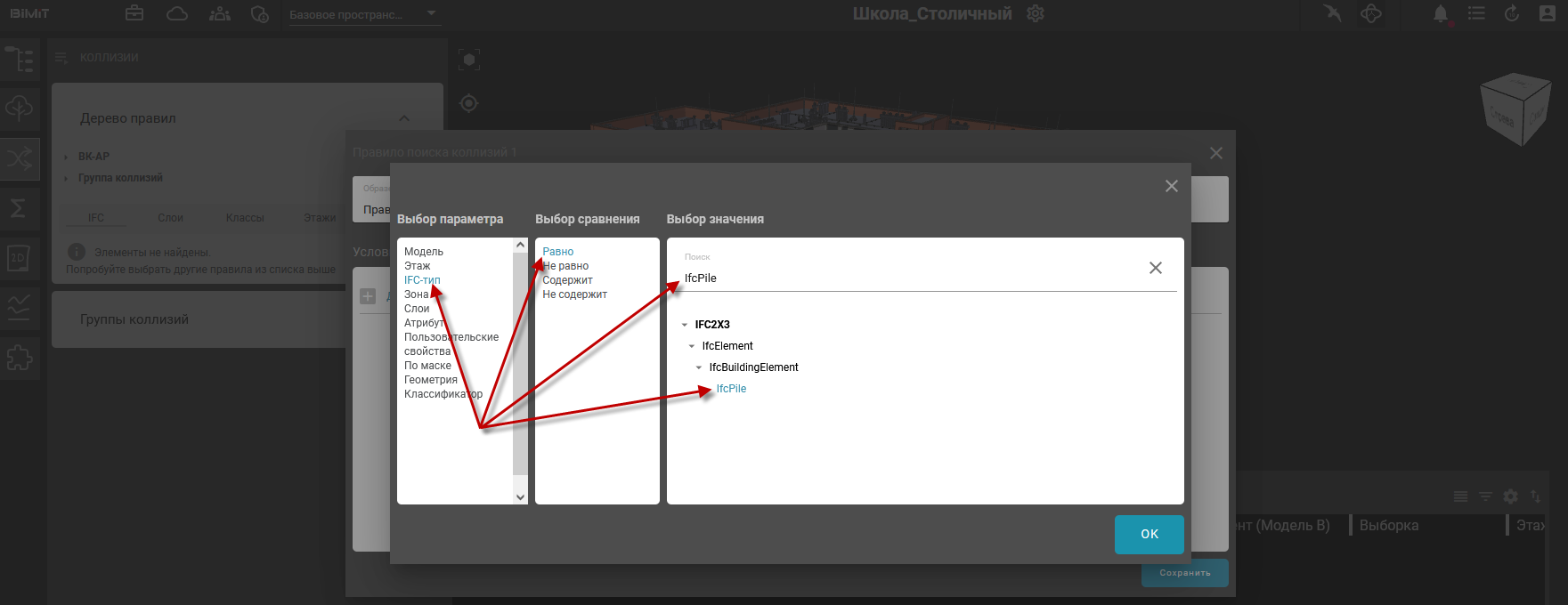1568x605 pixels.
Task: Open the cloud storage icon in top bar
Action: click(x=177, y=13)
